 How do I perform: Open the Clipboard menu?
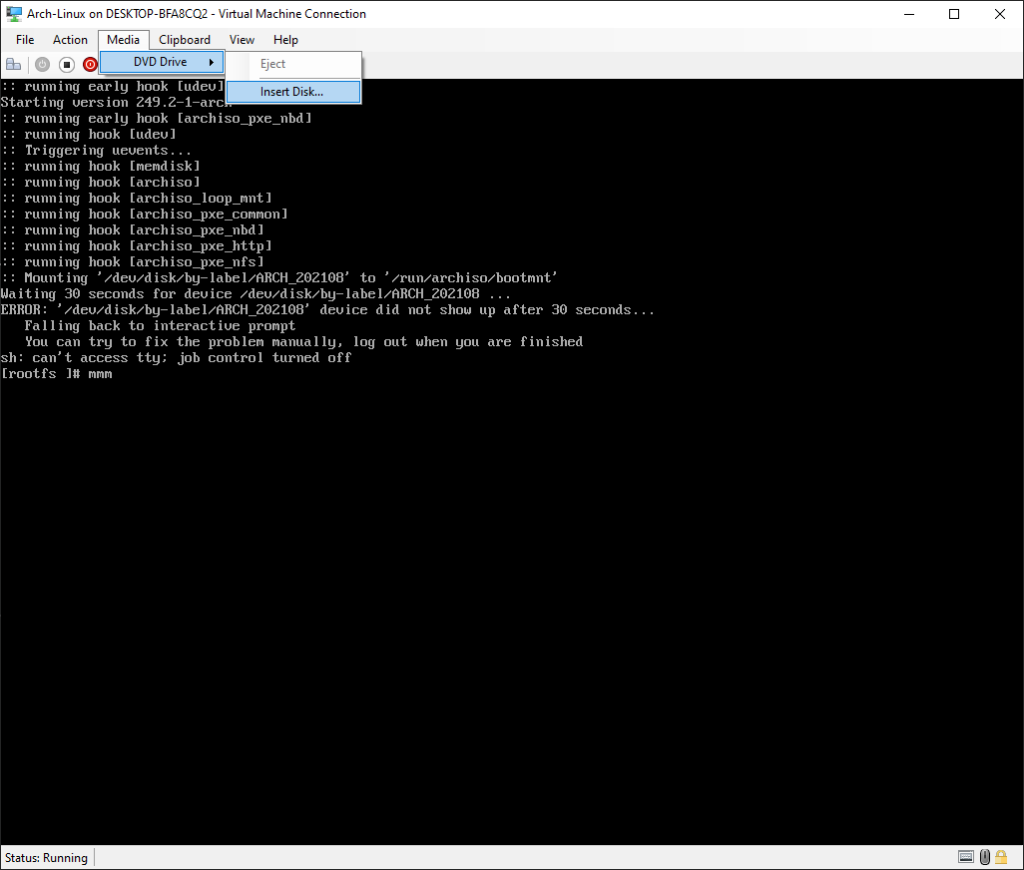tap(185, 40)
